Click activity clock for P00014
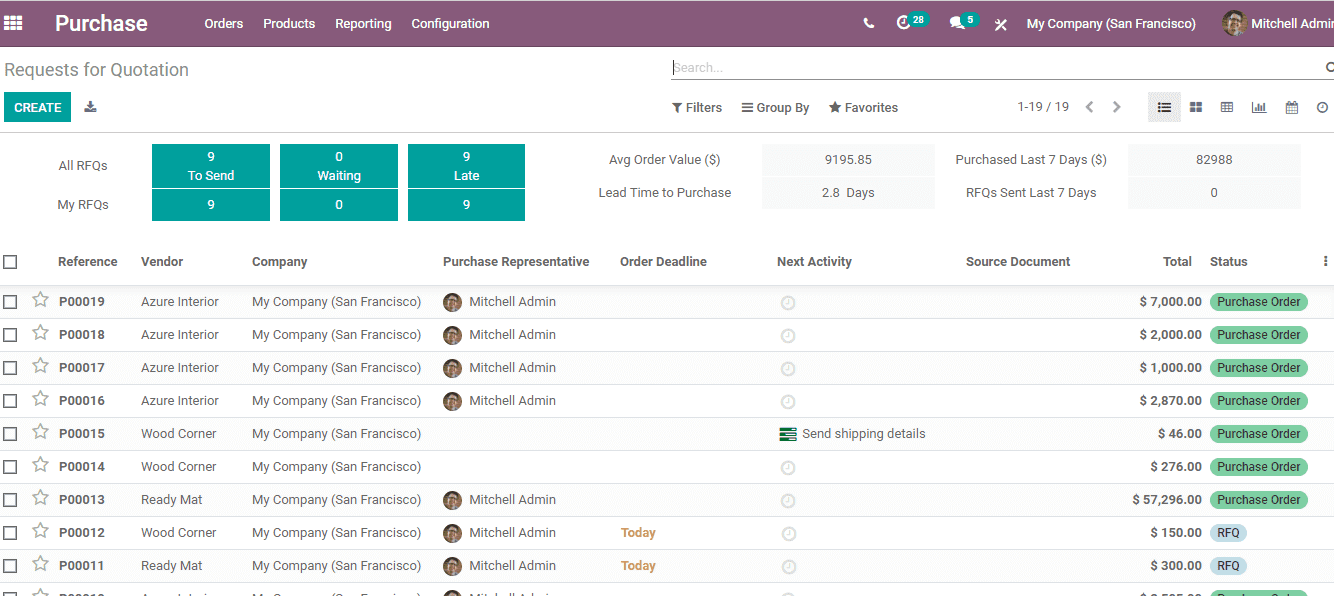1334x596 pixels. pyautogui.click(x=788, y=468)
